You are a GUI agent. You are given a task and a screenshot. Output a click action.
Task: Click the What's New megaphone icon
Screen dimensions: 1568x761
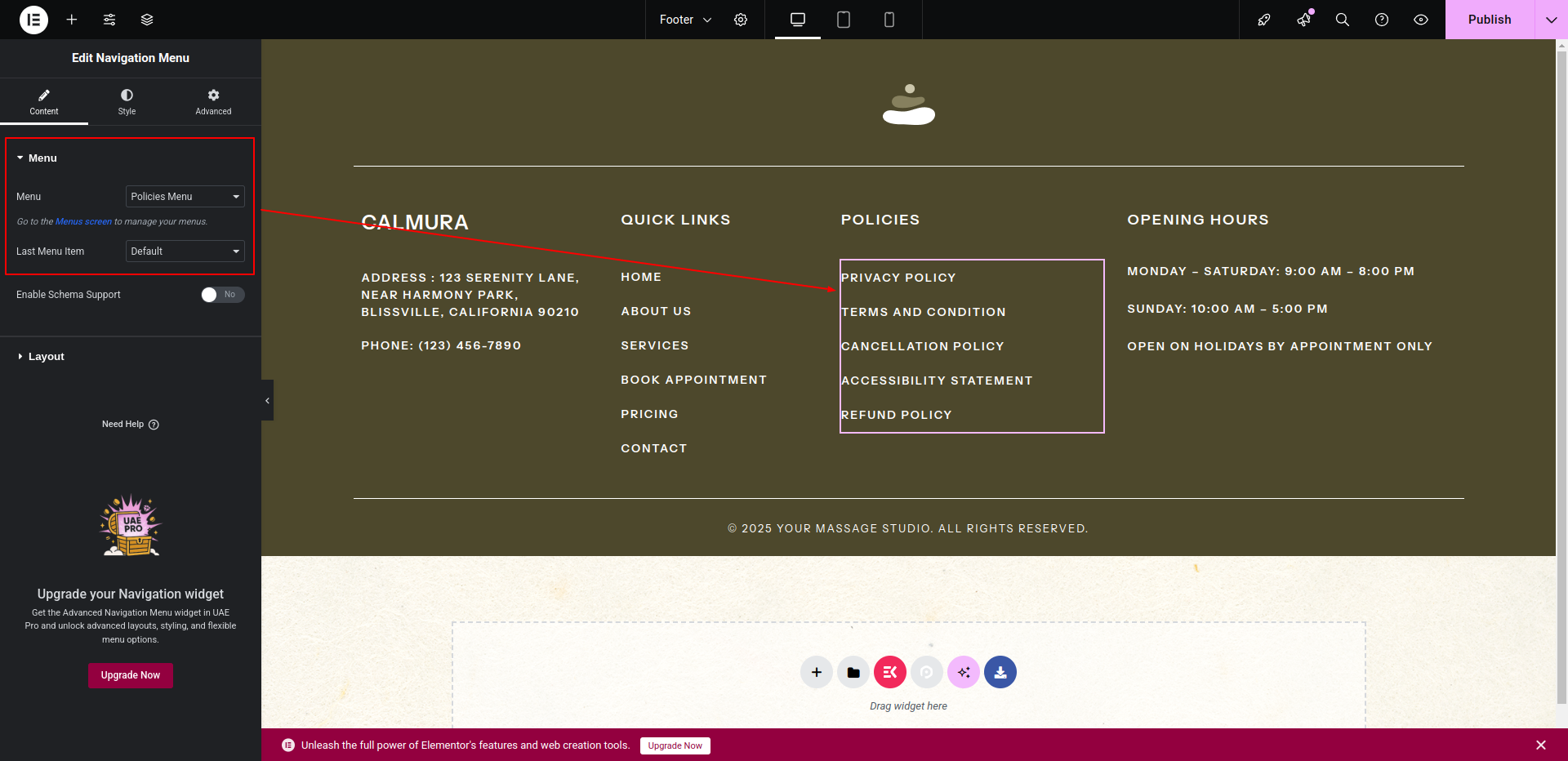[x=1304, y=20]
